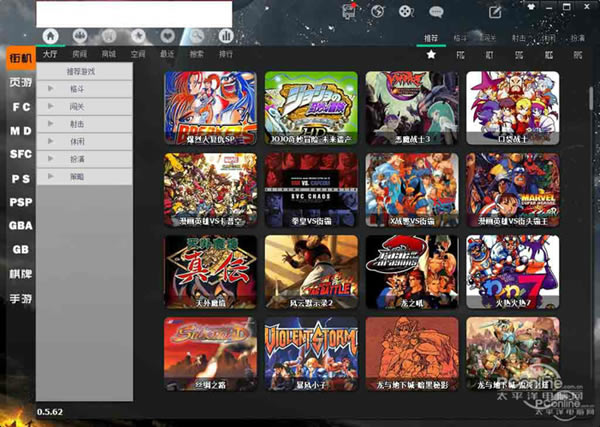Select the 街机 arcade platform tab
Screen dimensions: 600x427
click(x=20, y=58)
